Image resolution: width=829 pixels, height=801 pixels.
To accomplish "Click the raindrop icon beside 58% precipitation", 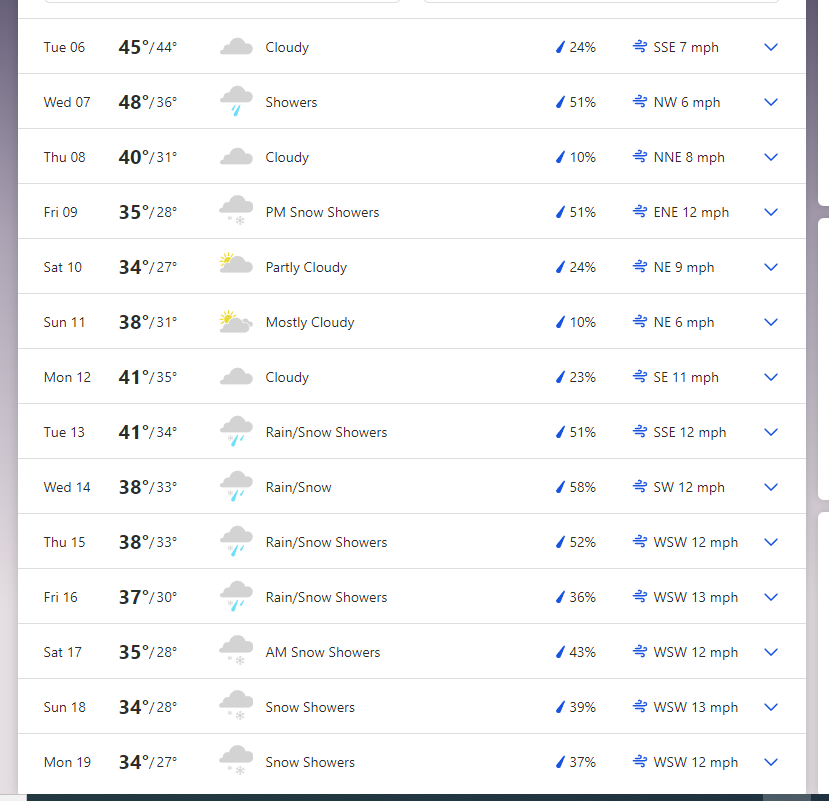I will click(560, 487).
